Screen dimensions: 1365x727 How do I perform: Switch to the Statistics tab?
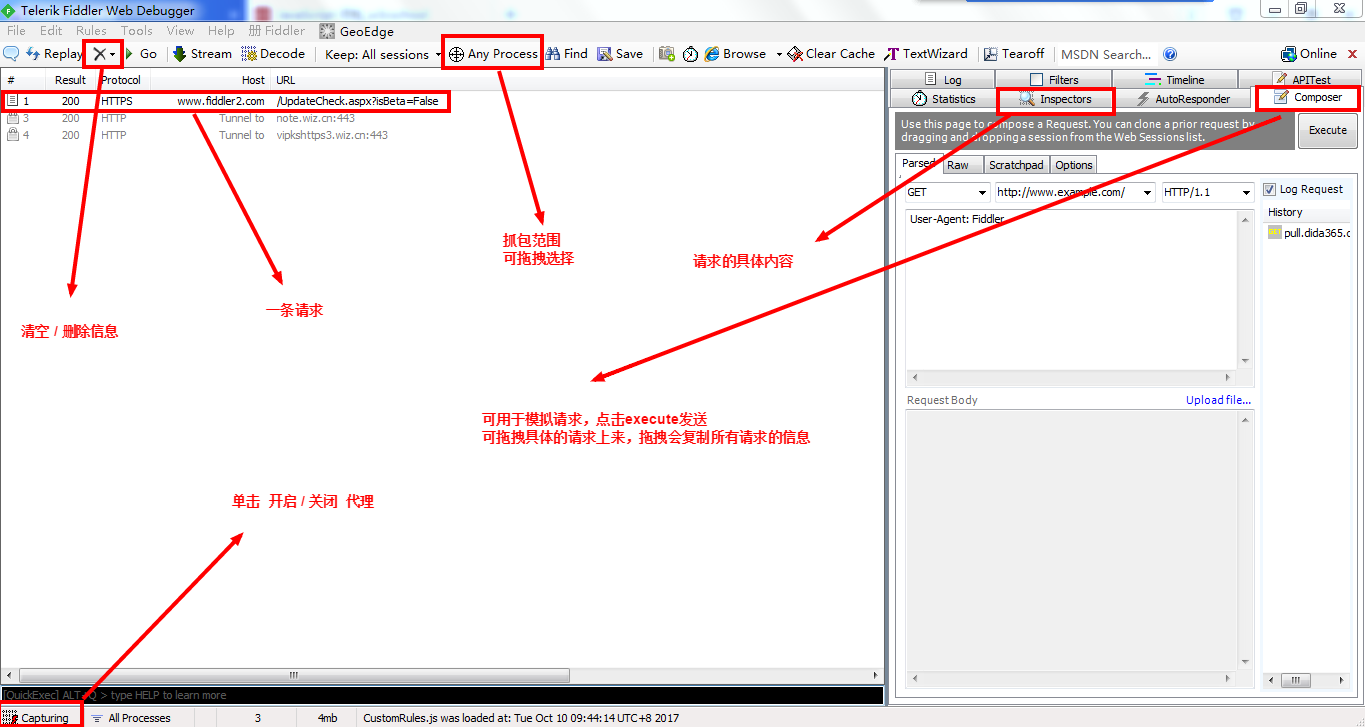[943, 99]
